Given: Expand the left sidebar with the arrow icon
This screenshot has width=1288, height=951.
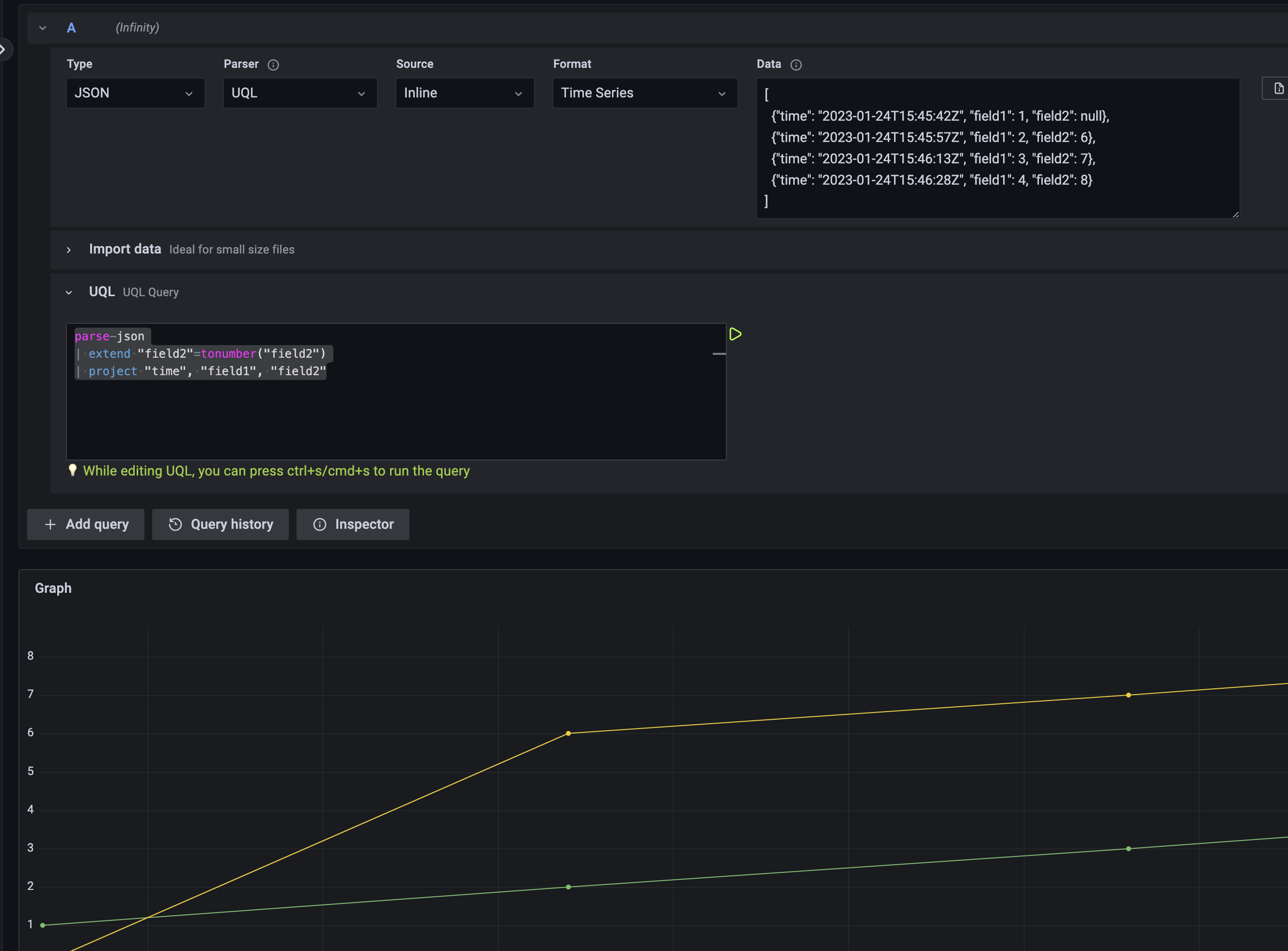Looking at the screenshot, I should point(3,49).
